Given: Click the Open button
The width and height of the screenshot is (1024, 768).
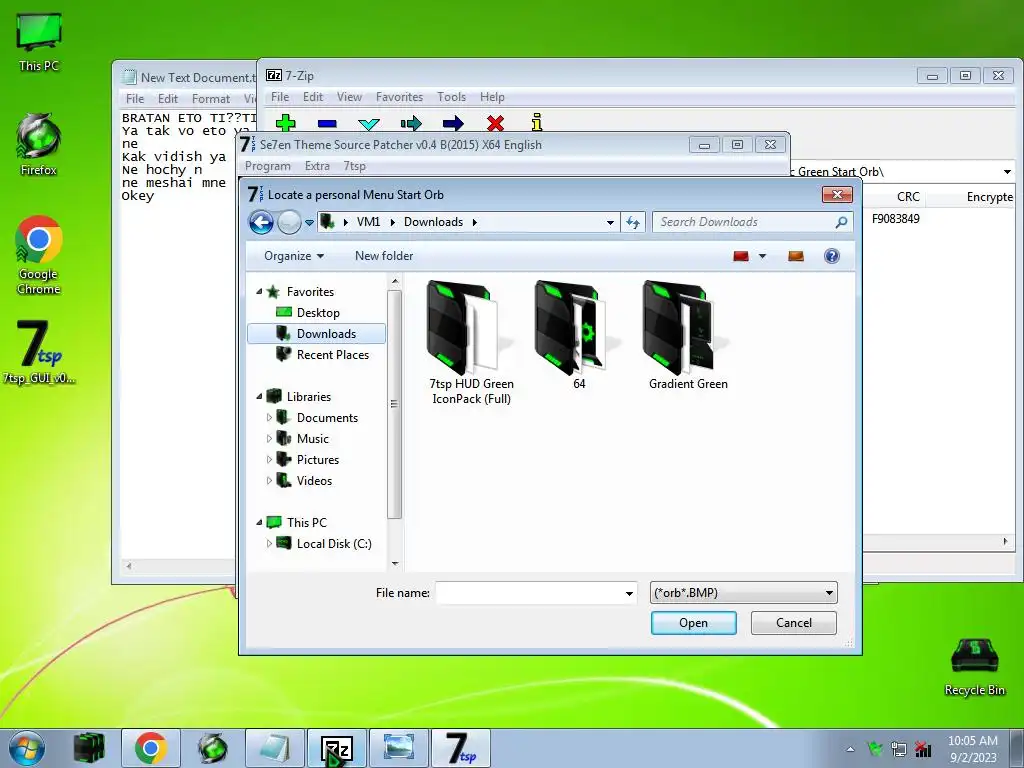Looking at the screenshot, I should tap(694, 623).
